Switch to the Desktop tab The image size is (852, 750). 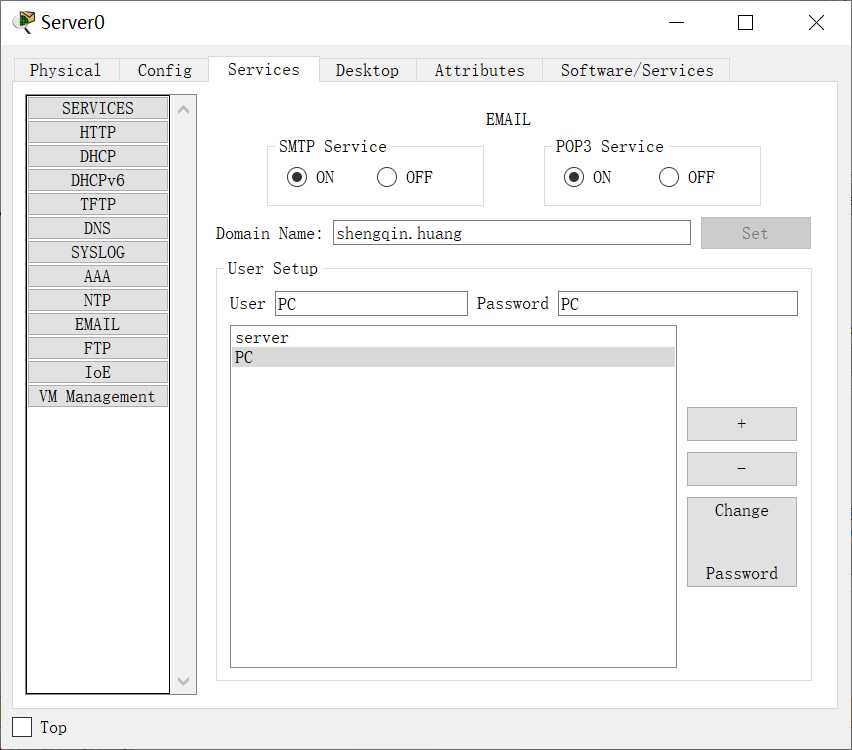tap(367, 70)
